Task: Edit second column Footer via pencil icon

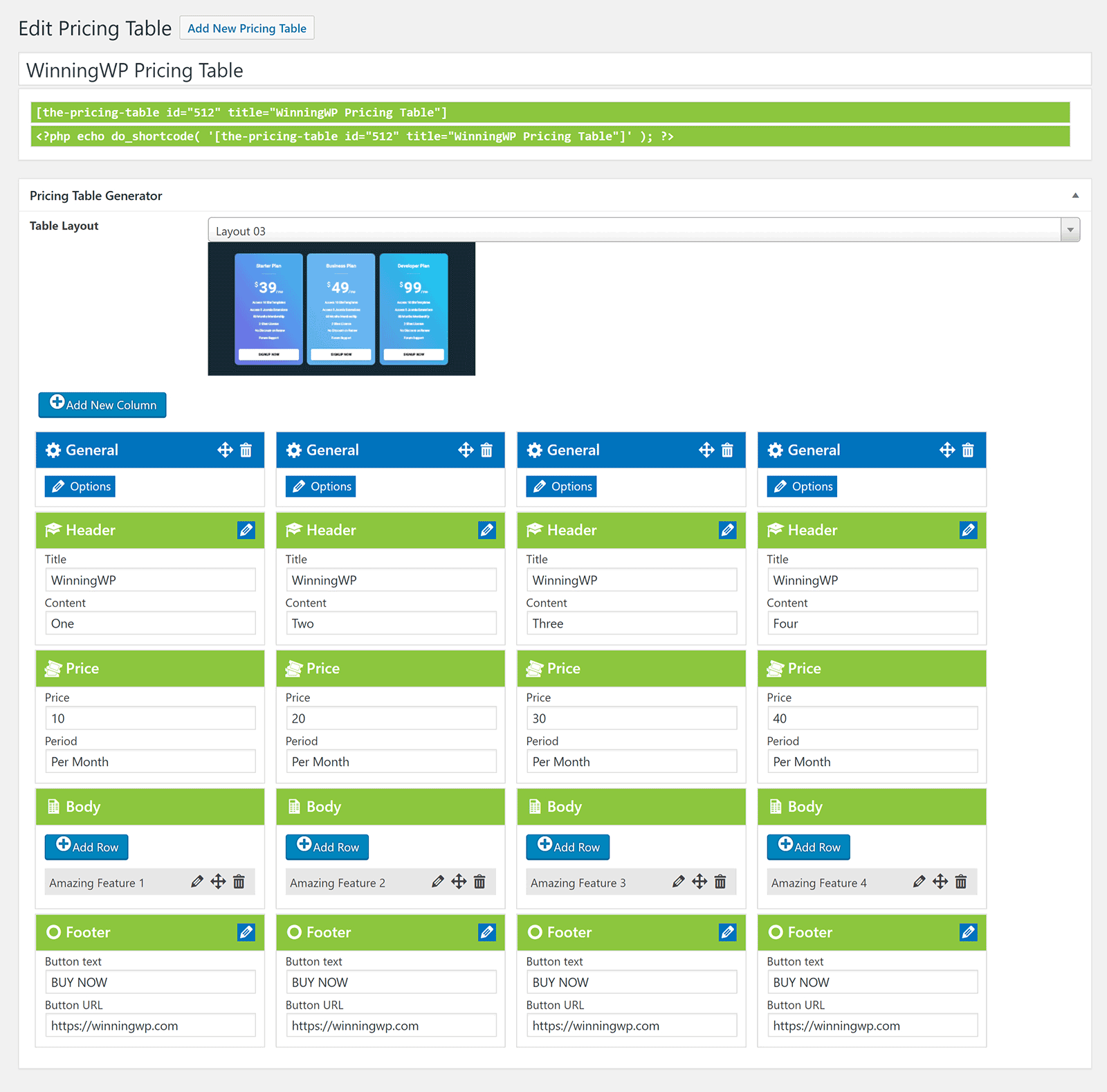Action: [x=487, y=932]
